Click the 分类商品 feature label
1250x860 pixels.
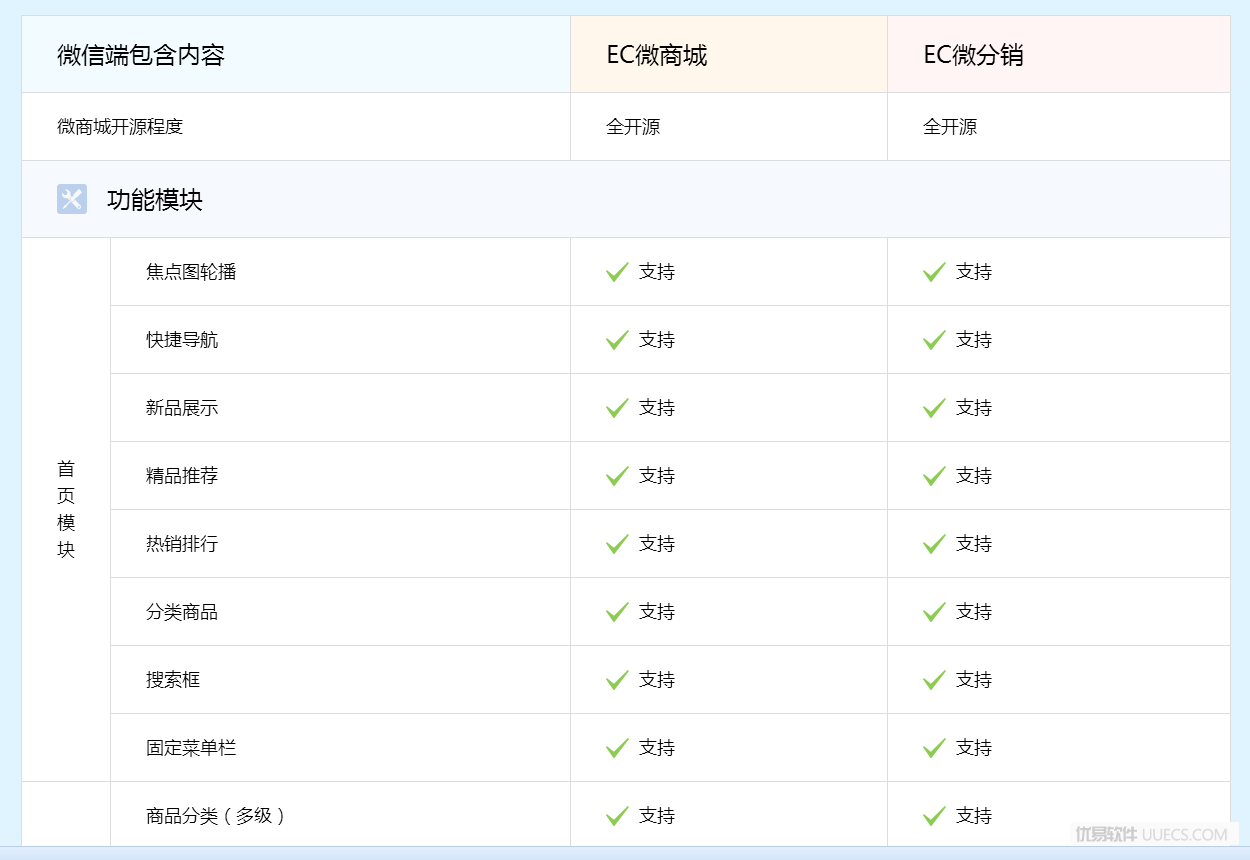pyautogui.click(x=182, y=612)
